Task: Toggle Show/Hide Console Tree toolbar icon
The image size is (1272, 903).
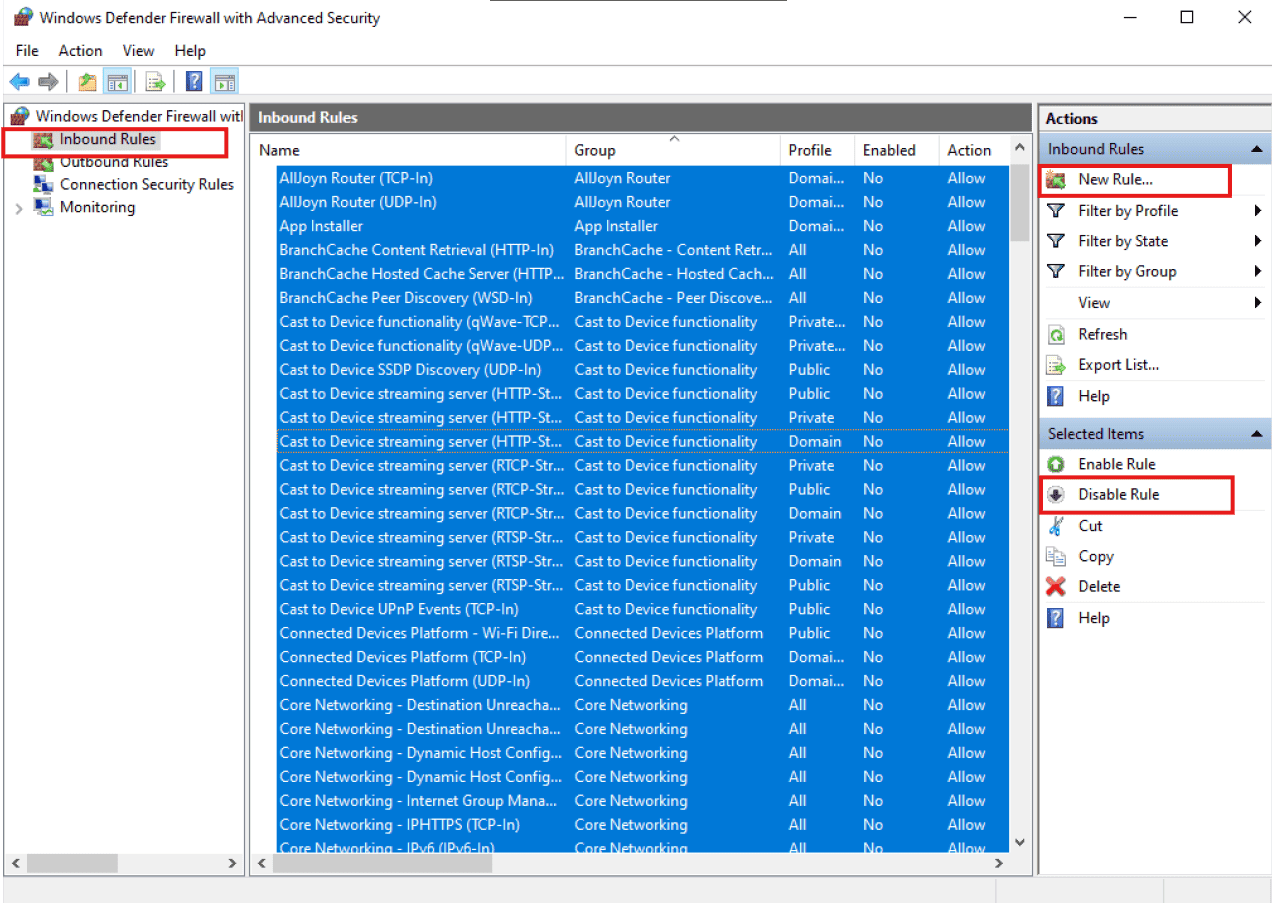Action: pyautogui.click(x=117, y=82)
